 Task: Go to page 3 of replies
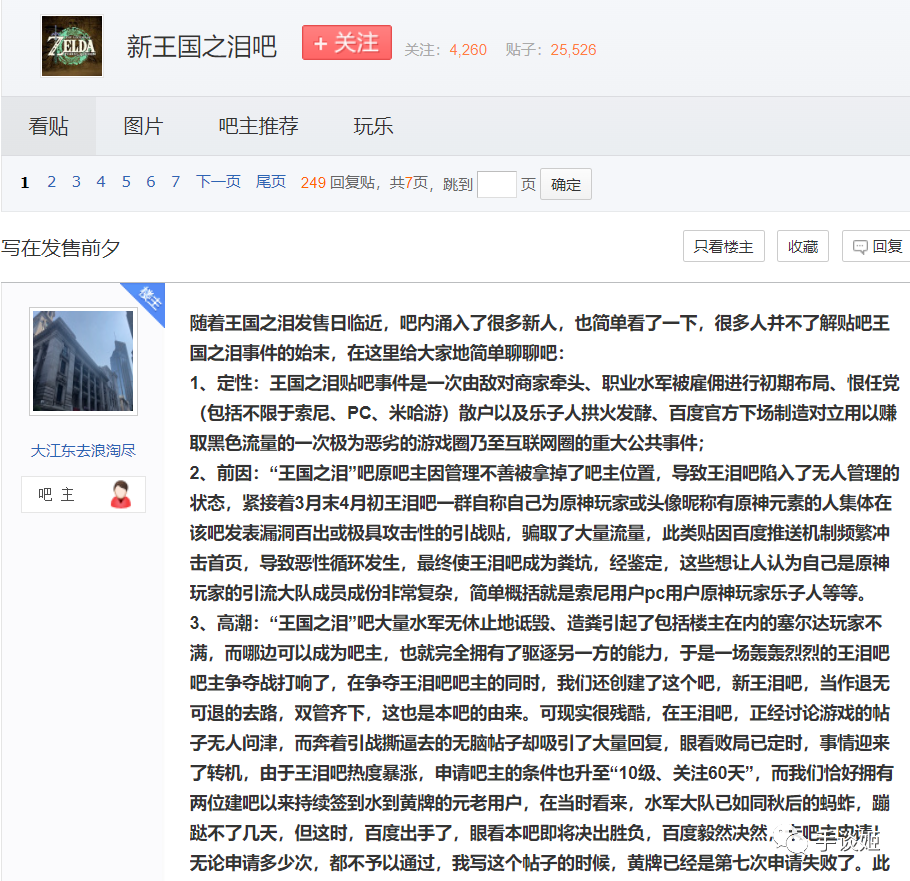click(x=76, y=182)
